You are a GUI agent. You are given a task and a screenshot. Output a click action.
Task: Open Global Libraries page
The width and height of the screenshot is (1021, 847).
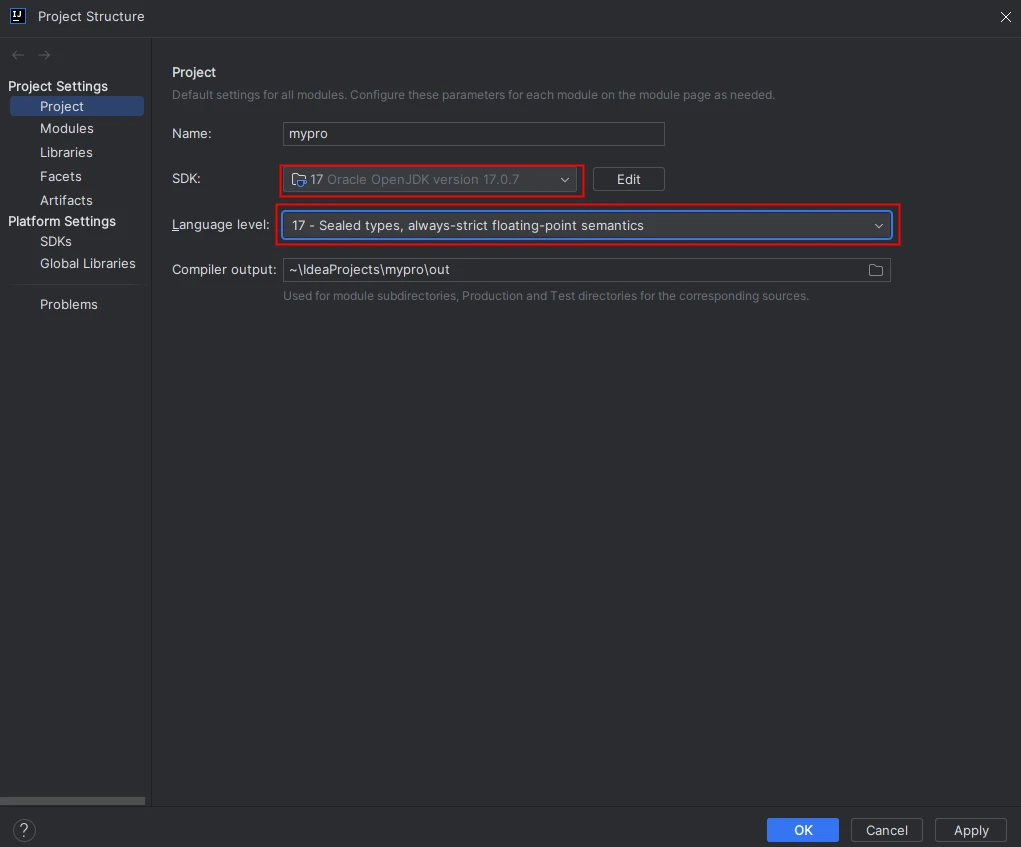[x=88, y=264]
